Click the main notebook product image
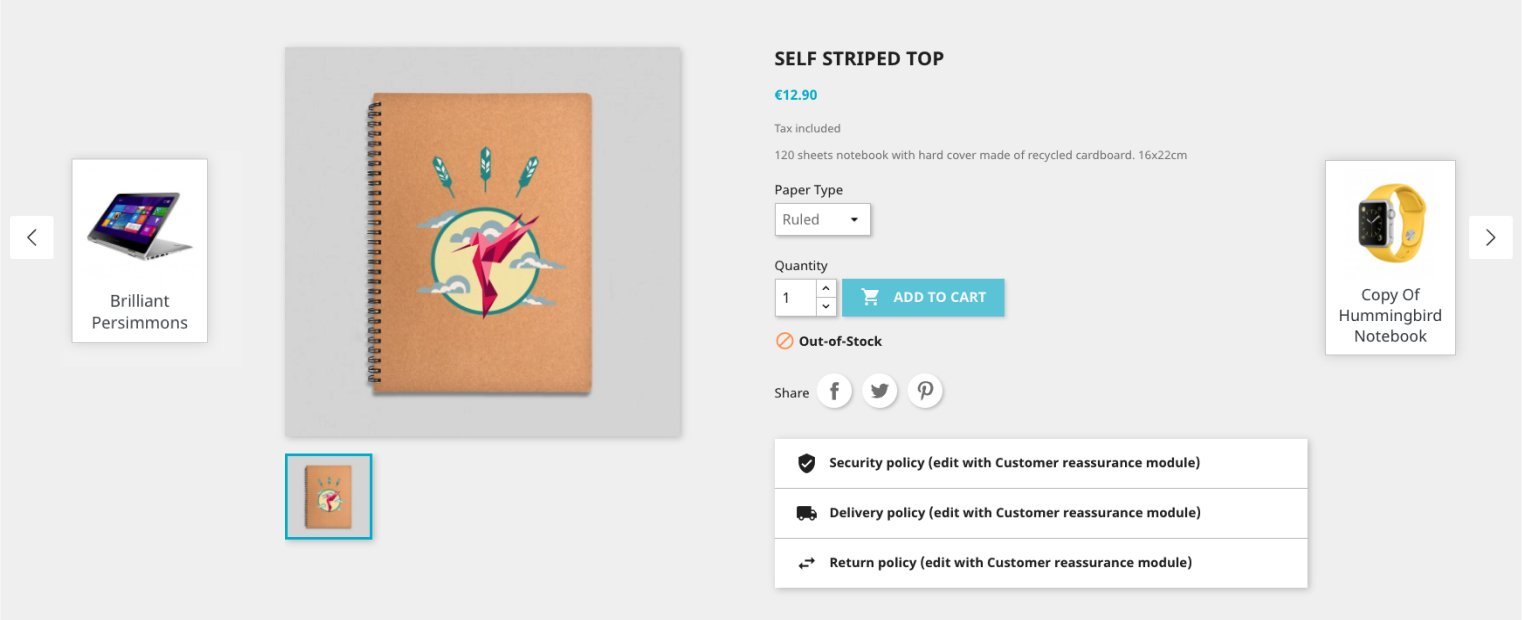 click(x=483, y=242)
